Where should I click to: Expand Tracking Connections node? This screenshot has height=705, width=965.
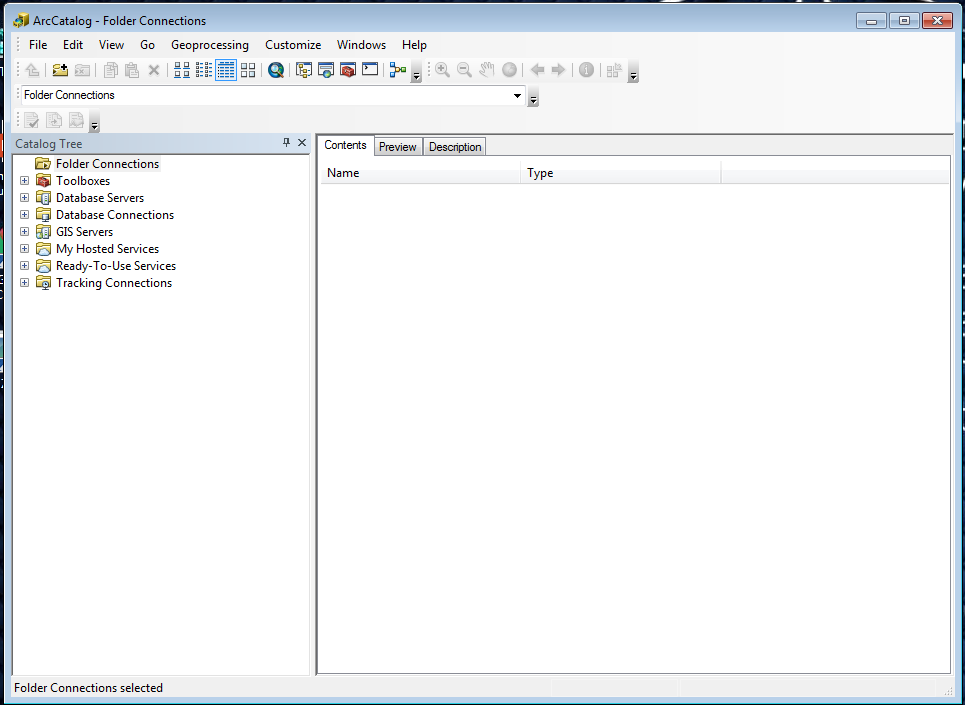(x=25, y=282)
